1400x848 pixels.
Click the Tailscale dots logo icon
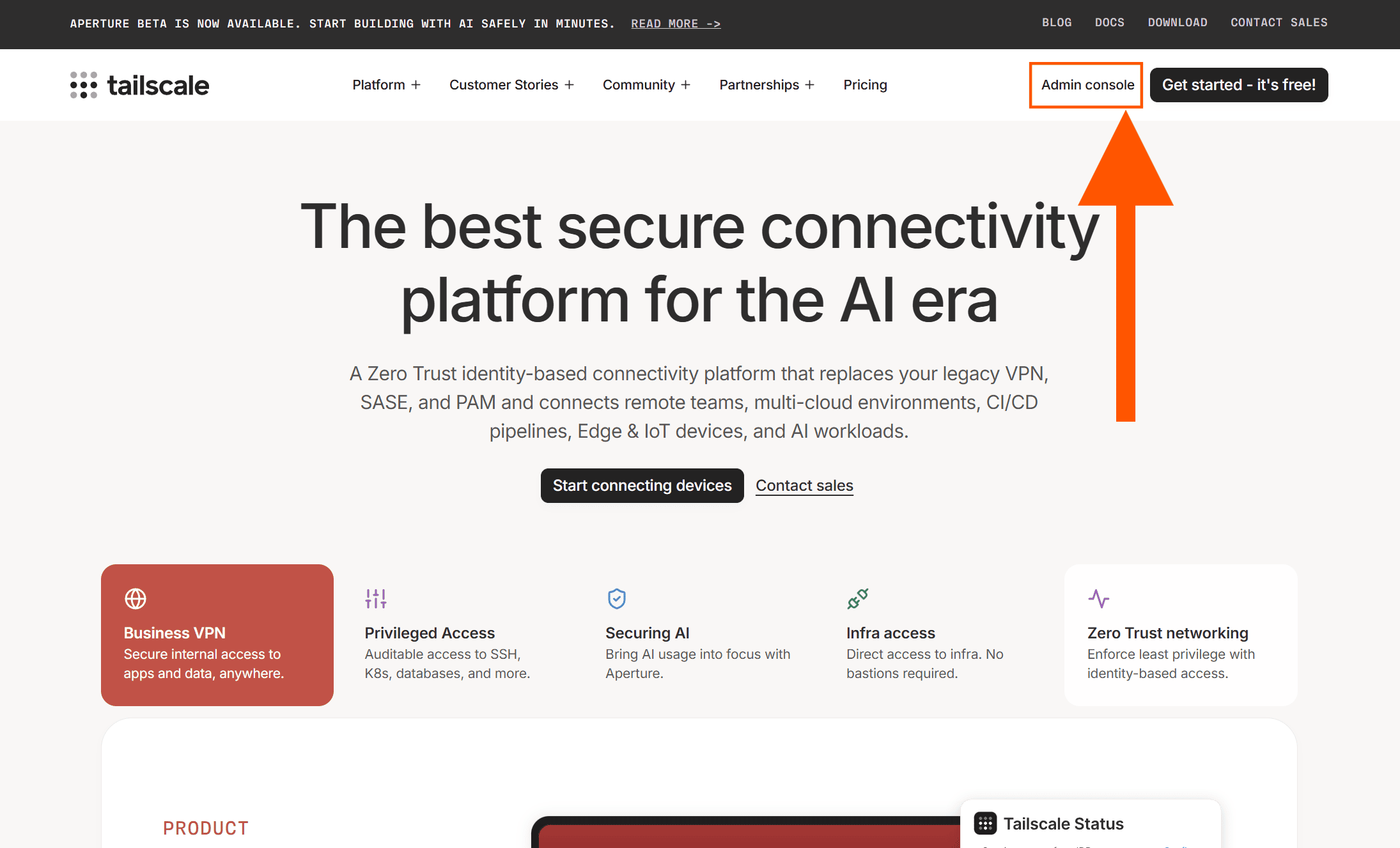point(84,85)
